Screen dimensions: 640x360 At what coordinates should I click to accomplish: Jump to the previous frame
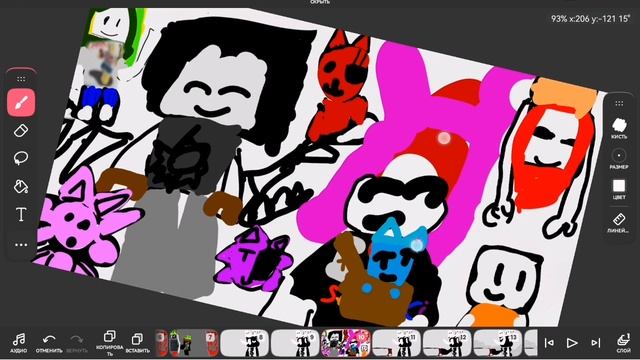(x=549, y=343)
